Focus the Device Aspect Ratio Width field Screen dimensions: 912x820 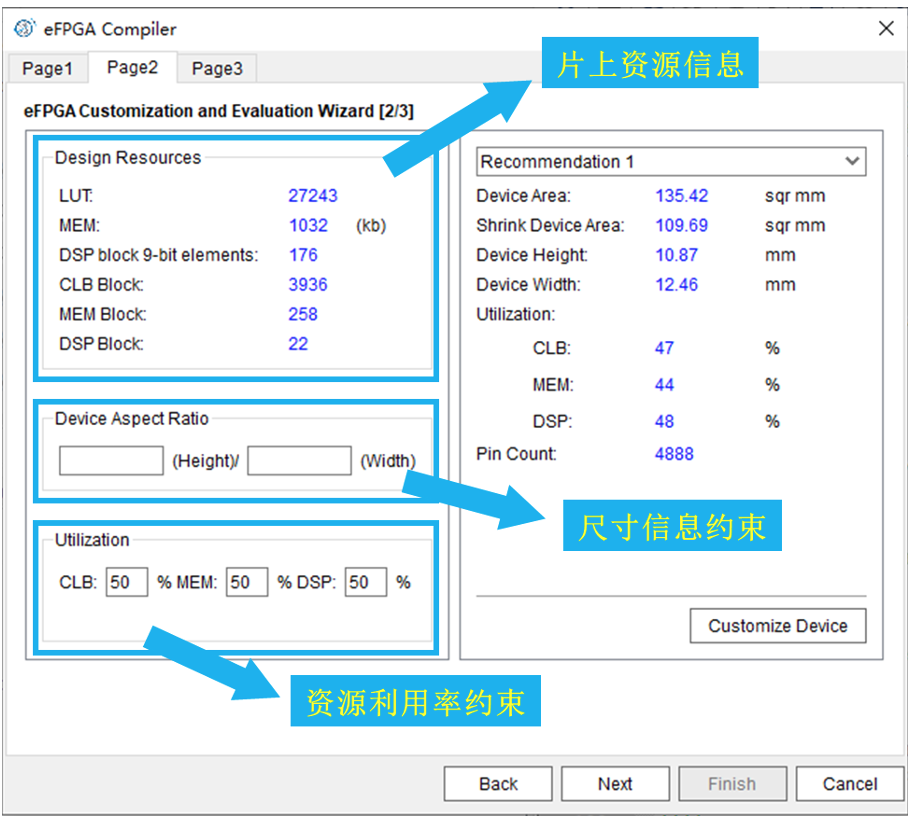299,461
